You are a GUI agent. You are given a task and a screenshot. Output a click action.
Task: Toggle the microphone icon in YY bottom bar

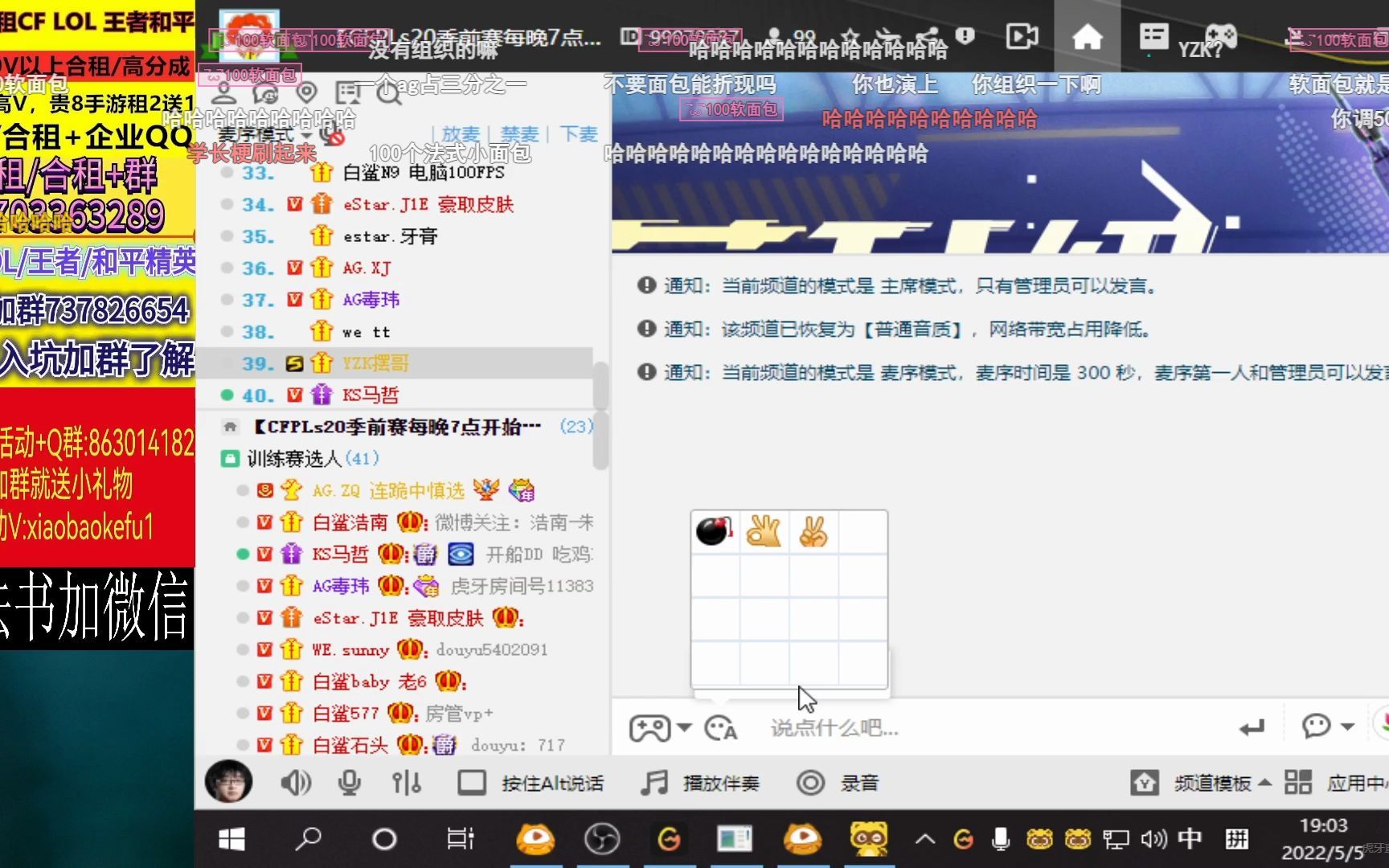point(349,783)
